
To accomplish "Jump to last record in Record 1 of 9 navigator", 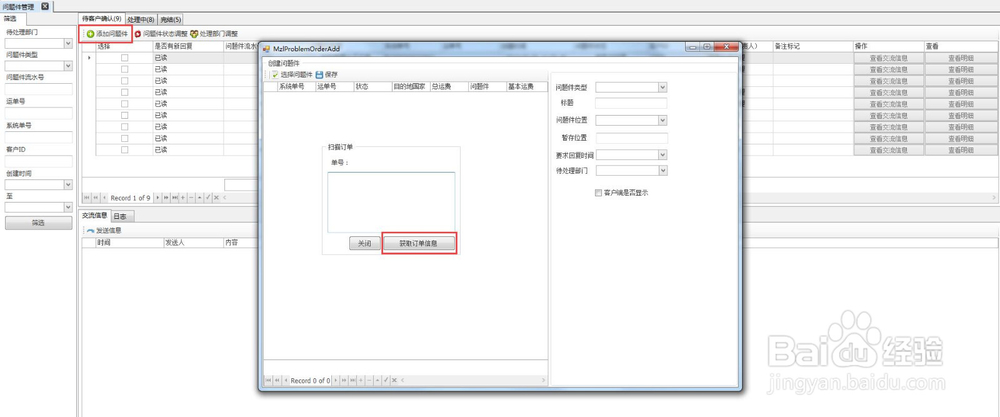I will (x=175, y=198).
